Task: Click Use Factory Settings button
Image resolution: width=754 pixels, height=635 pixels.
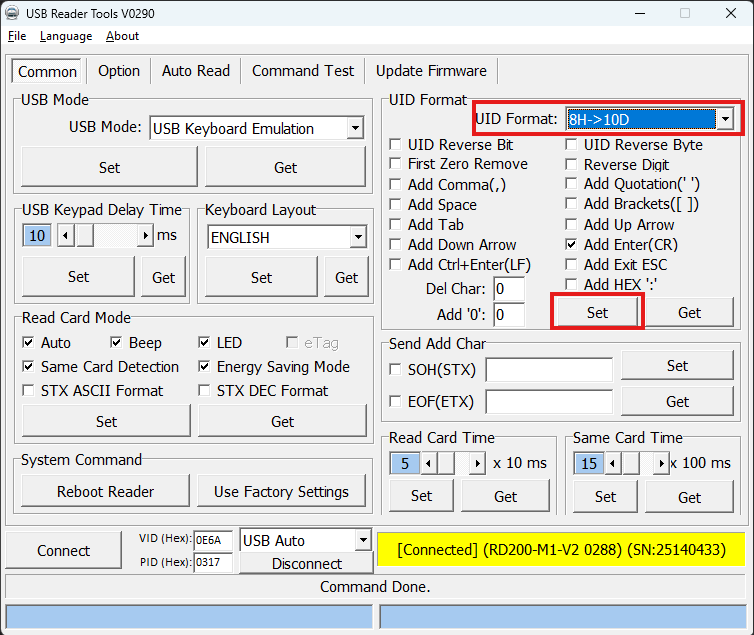Action: (281, 491)
